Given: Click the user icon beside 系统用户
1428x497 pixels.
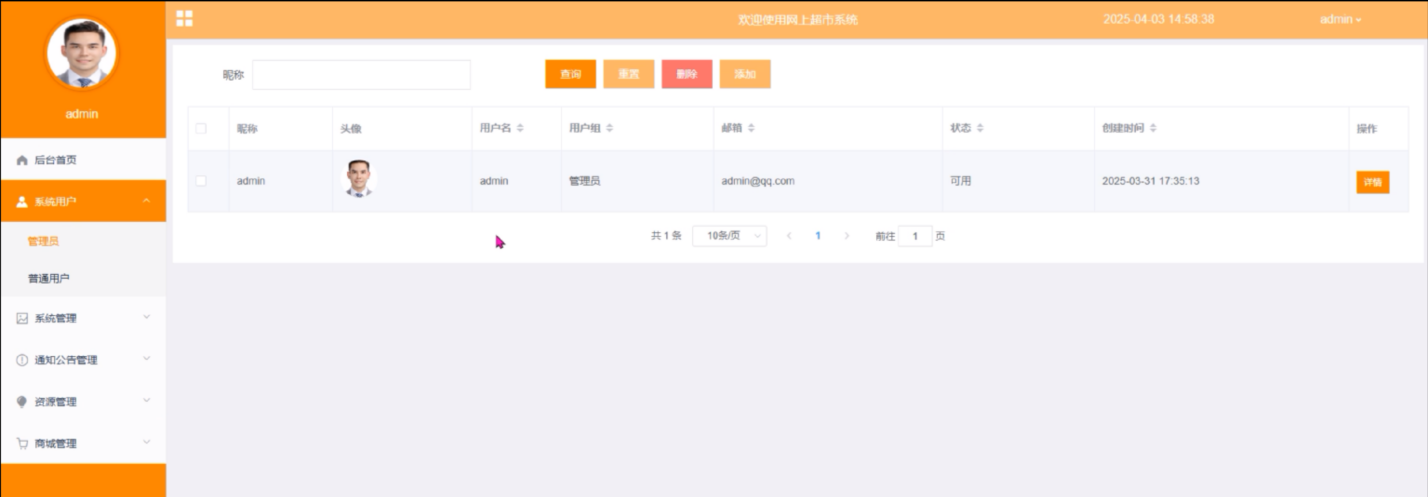Looking at the screenshot, I should coord(22,202).
